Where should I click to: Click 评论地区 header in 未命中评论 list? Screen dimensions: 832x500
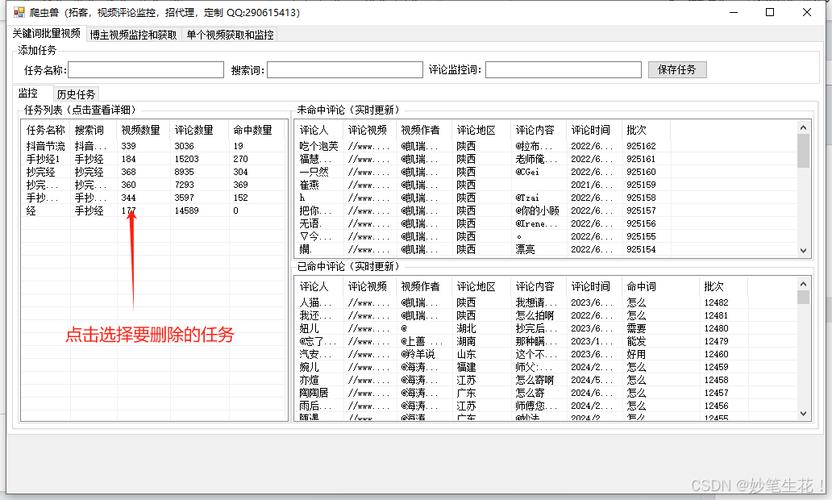(481, 130)
